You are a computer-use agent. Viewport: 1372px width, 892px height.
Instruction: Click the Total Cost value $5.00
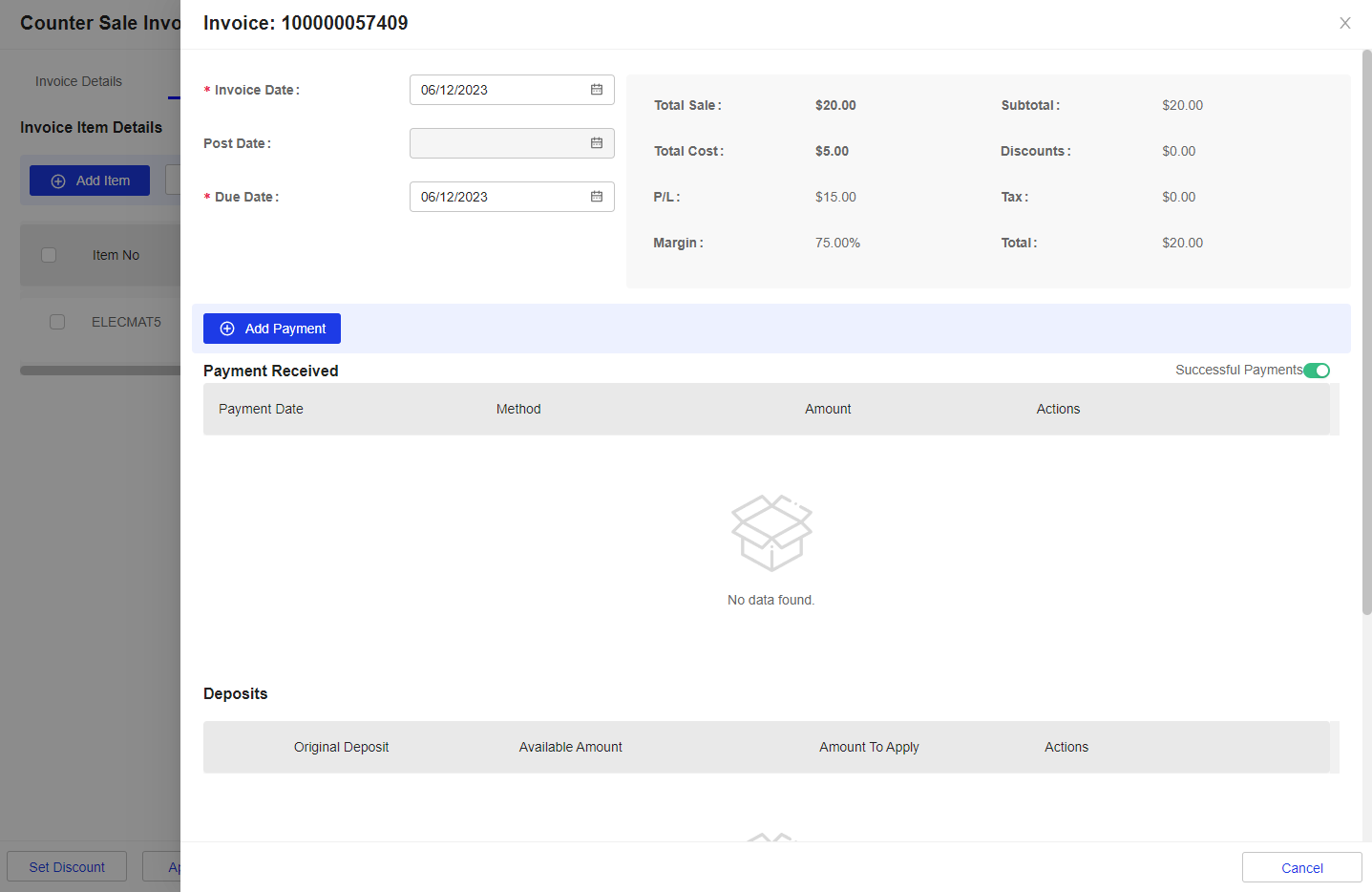coord(832,151)
